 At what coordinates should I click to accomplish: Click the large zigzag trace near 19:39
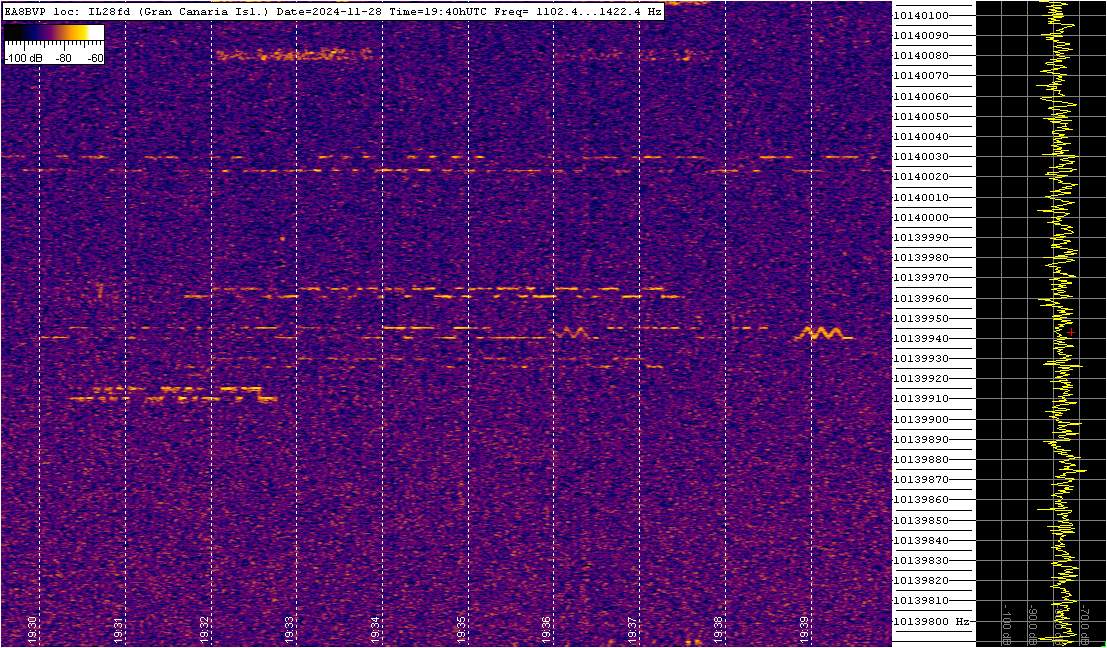pos(822,333)
